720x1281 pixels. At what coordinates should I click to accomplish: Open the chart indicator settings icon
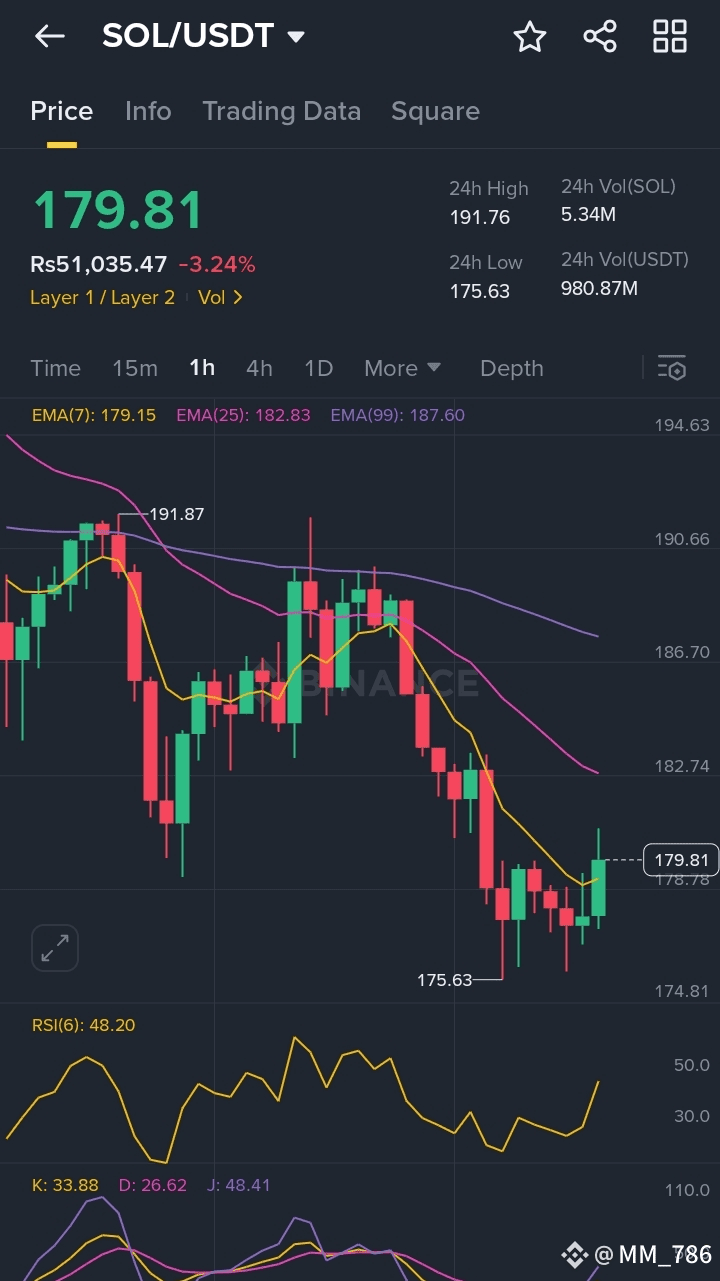(672, 368)
